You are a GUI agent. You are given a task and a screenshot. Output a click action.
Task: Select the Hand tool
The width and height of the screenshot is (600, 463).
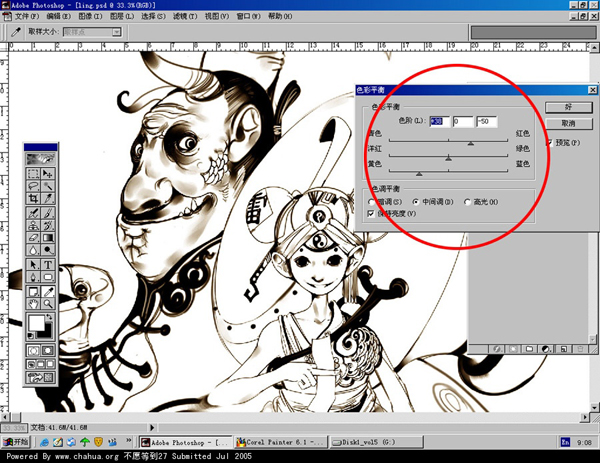(x=34, y=304)
